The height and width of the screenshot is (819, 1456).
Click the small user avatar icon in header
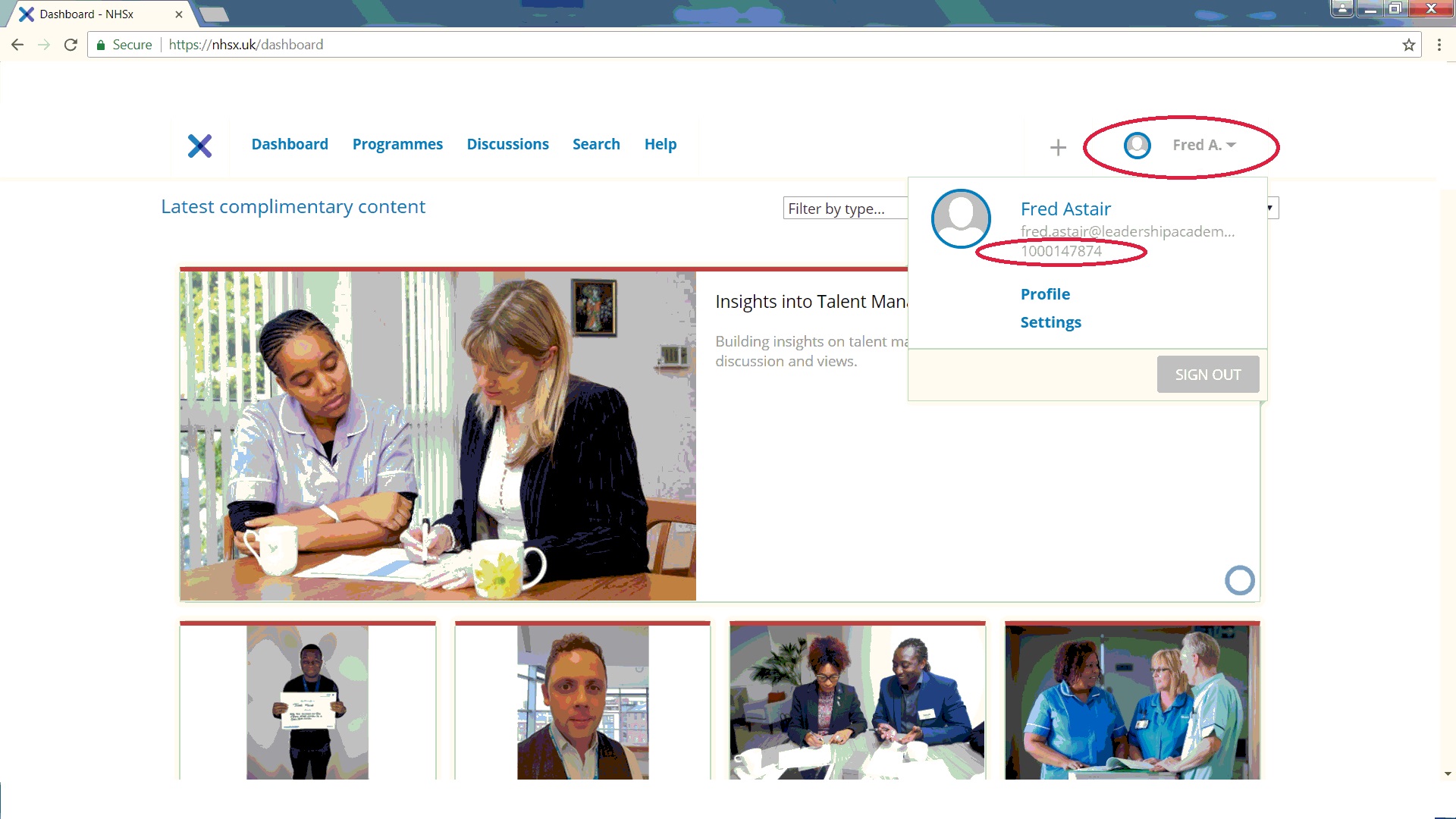click(x=1137, y=146)
